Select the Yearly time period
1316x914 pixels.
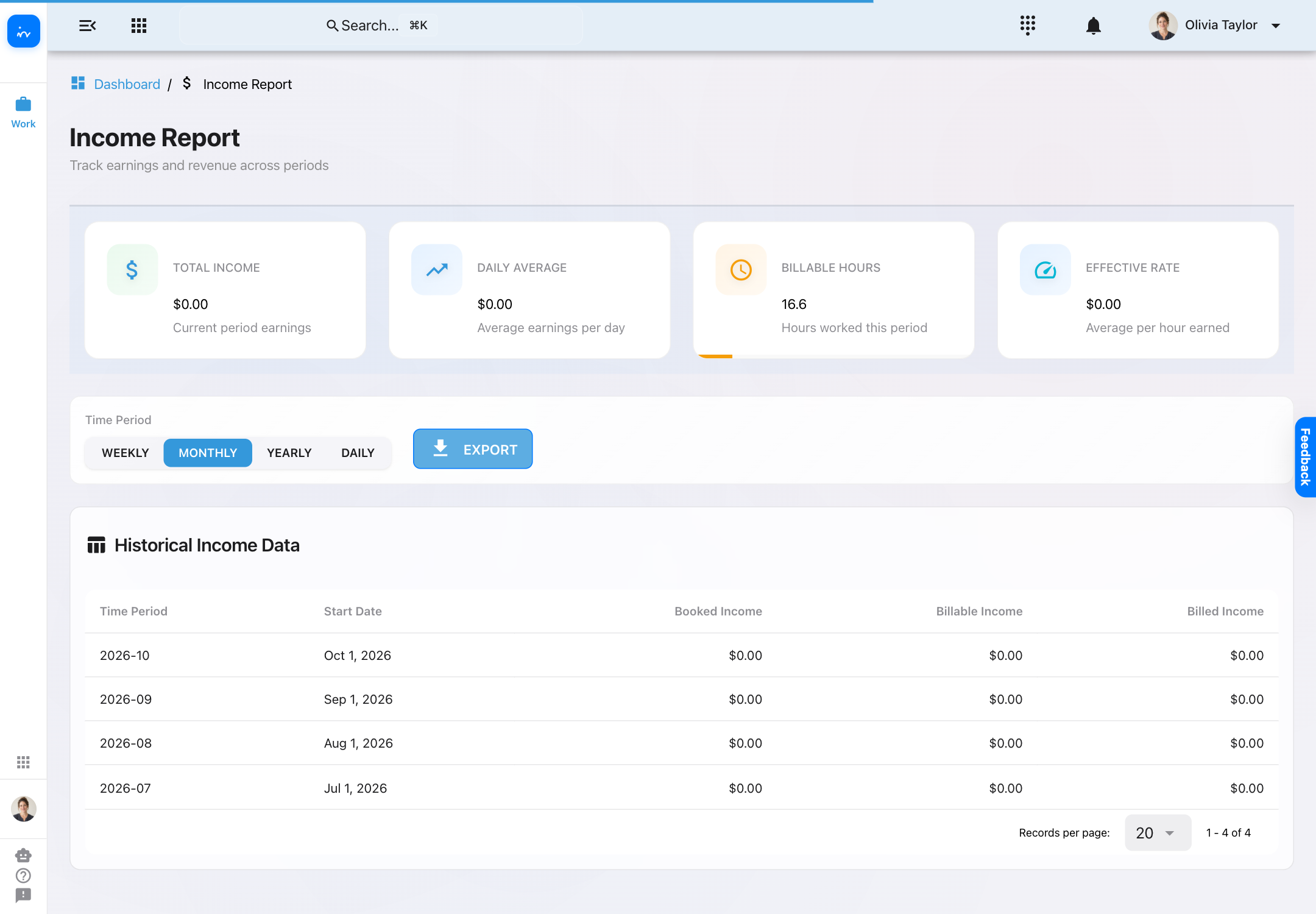[289, 453]
